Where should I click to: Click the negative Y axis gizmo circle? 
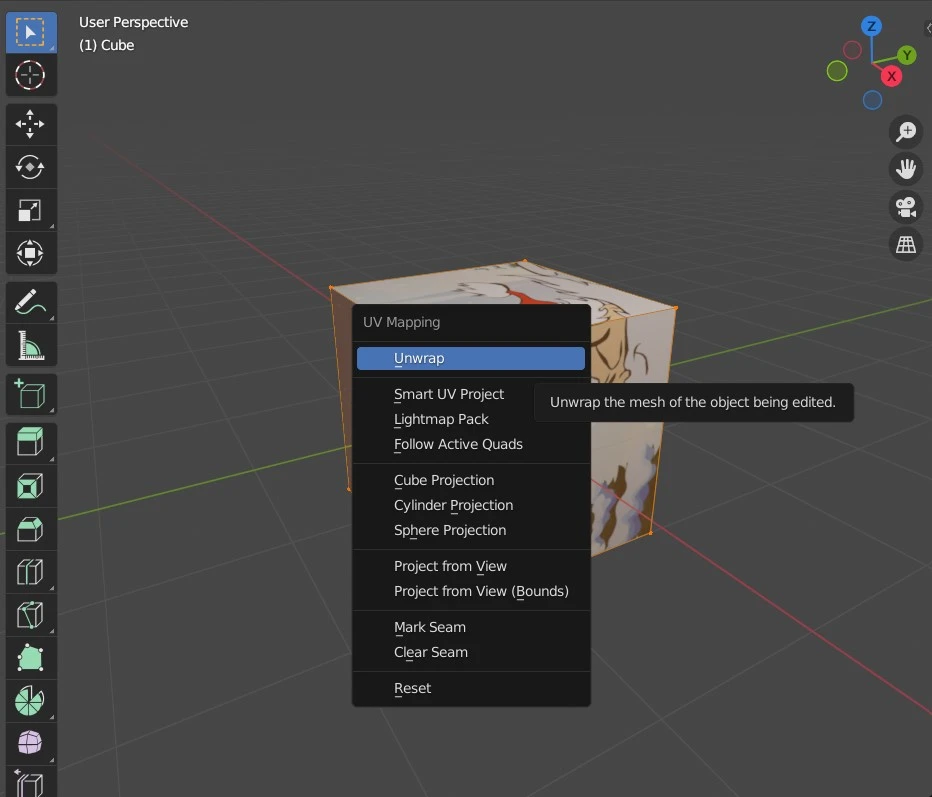[837, 71]
